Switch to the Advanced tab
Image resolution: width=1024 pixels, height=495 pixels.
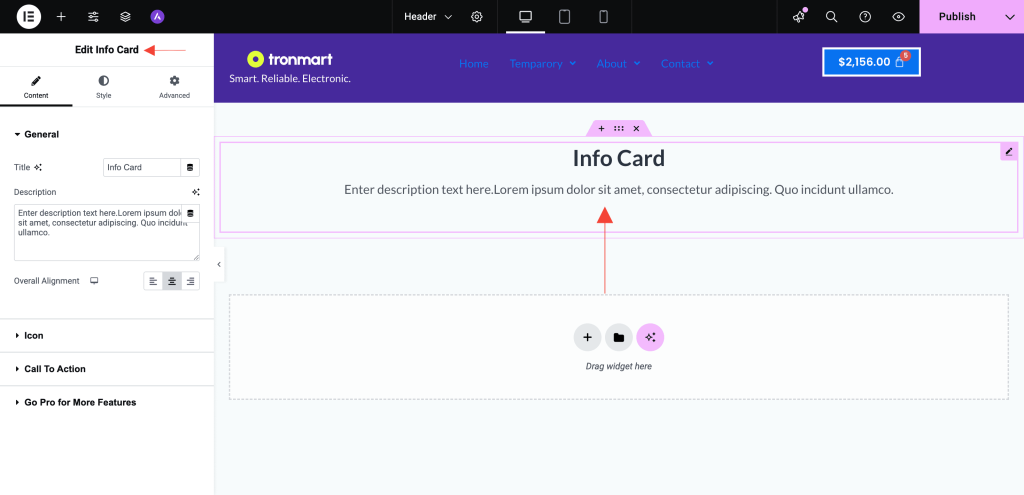[x=174, y=87]
